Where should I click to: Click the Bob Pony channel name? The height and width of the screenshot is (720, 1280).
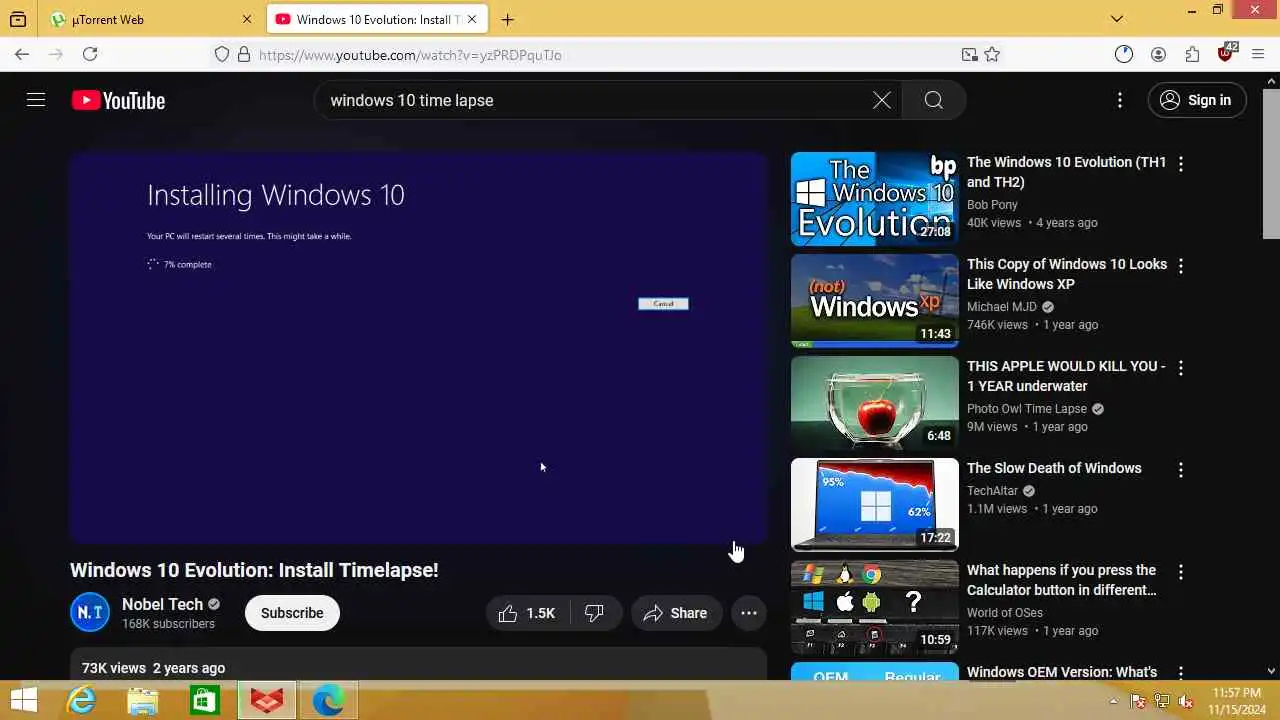(x=992, y=204)
